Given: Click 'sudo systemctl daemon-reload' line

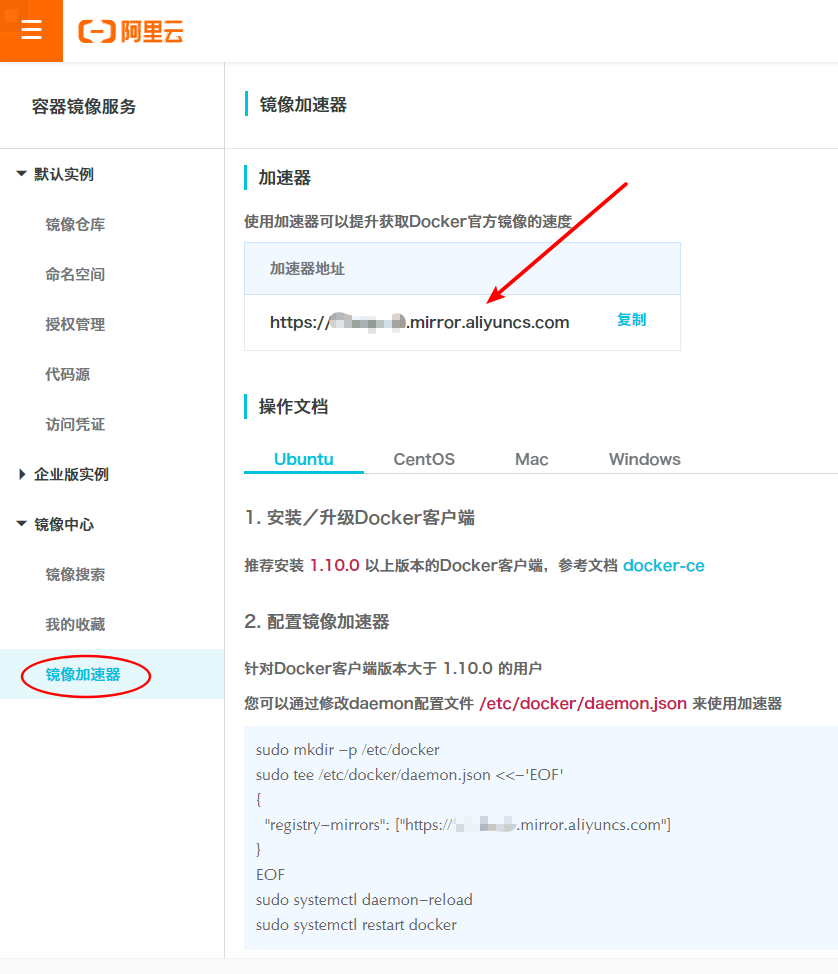Looking at the screenshot, I should click(x=364, y=899).
